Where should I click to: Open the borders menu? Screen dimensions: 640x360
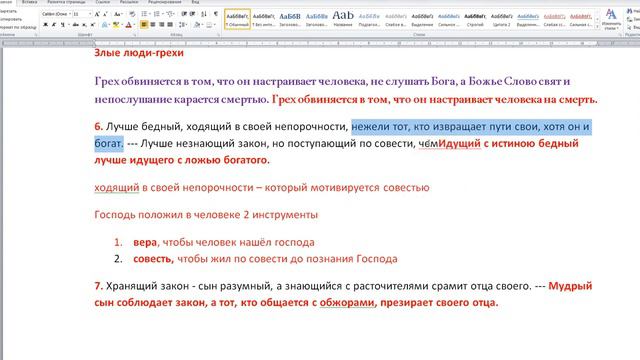click(x=210, y=25)
